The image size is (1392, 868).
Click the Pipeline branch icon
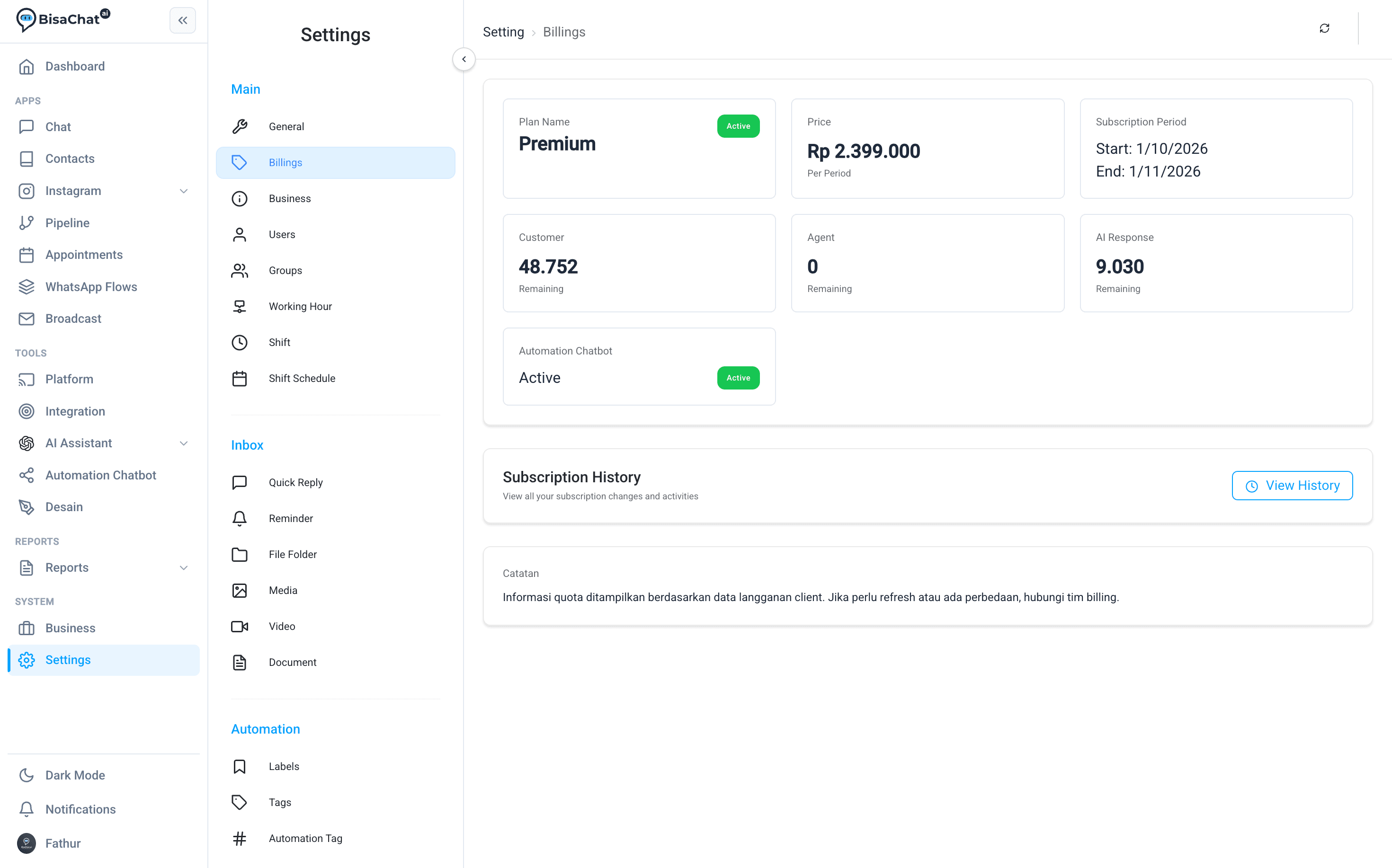(27, 223)
